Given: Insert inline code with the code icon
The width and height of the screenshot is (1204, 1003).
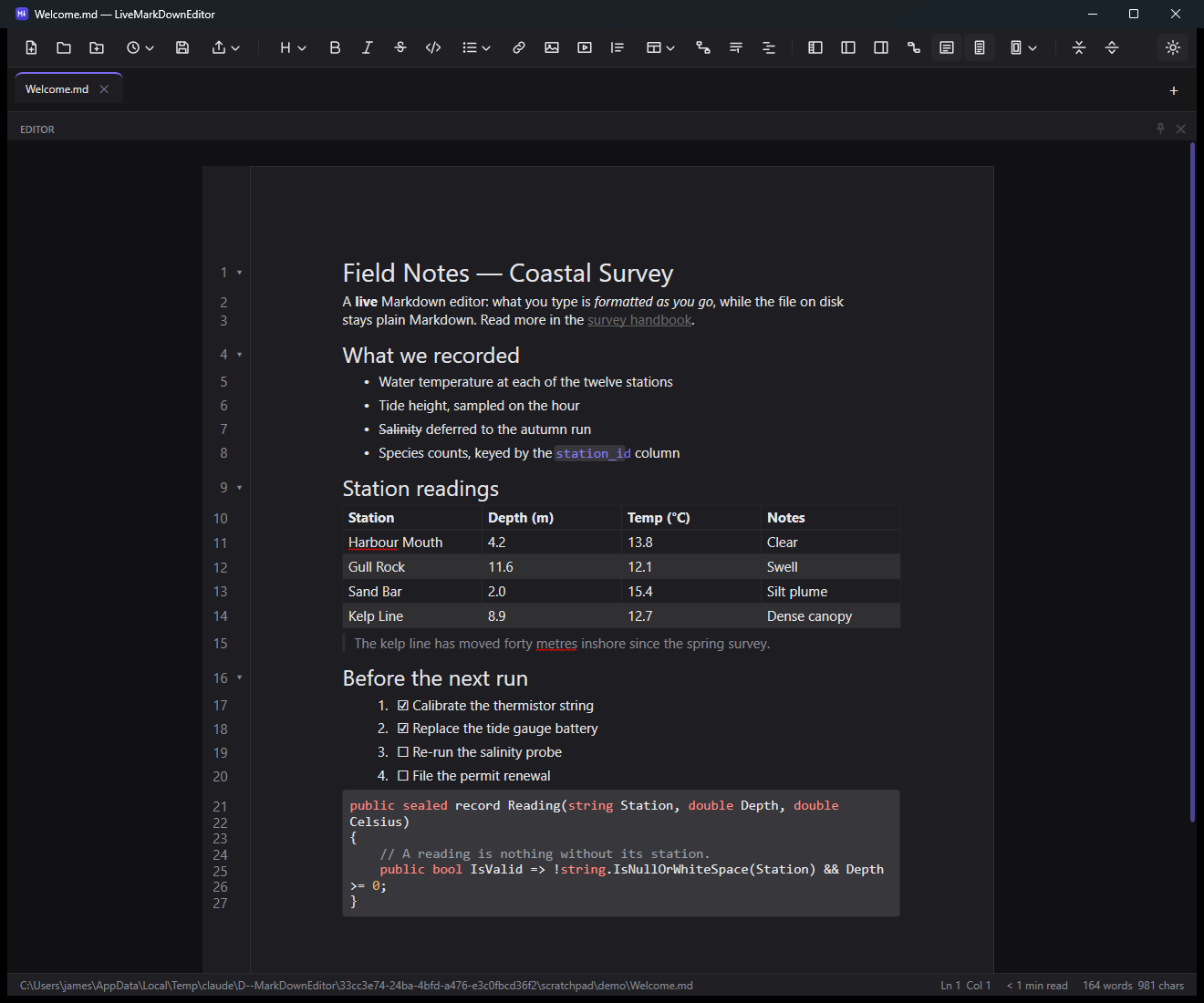Looking at the screenshot, I should [433, 47].
